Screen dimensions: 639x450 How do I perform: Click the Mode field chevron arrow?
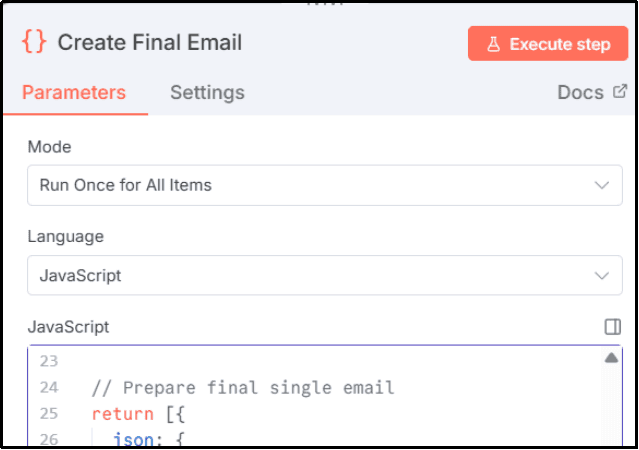(x=601, y=185)
